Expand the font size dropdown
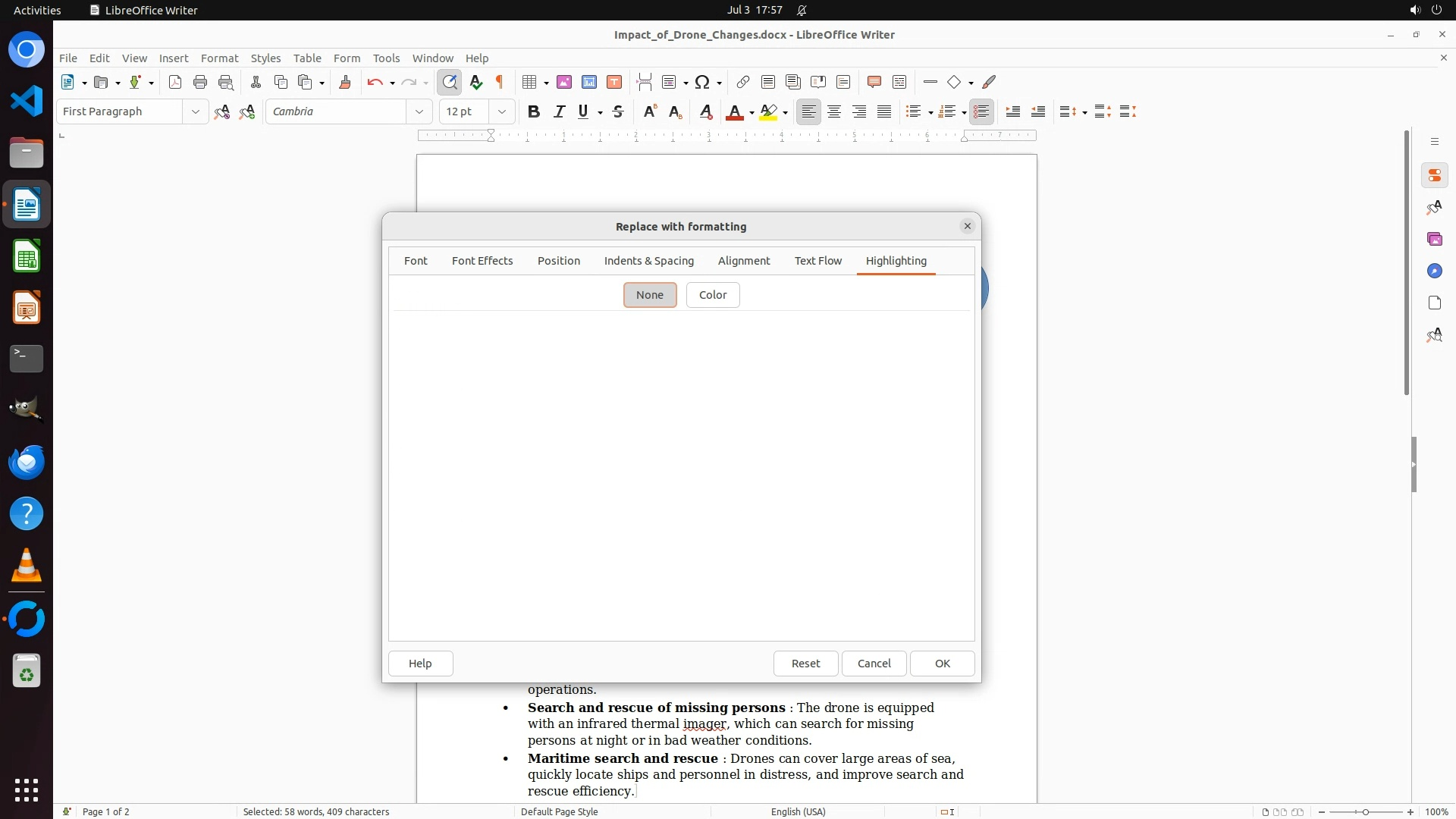Viewport: 1456px width, 819px height. (501, 111)
